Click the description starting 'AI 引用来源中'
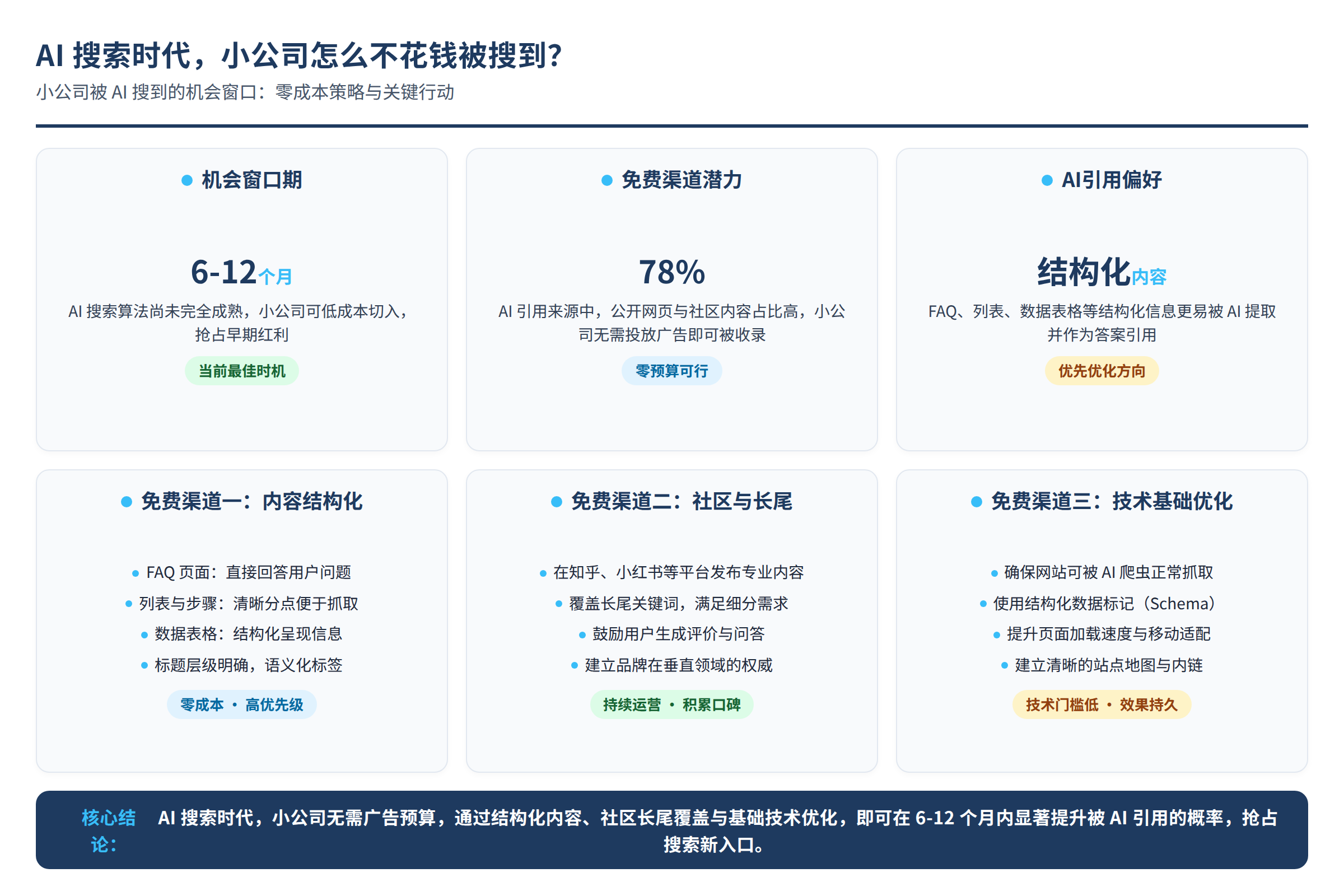This screenshot has width=1344, height=896. coord(672,323)
